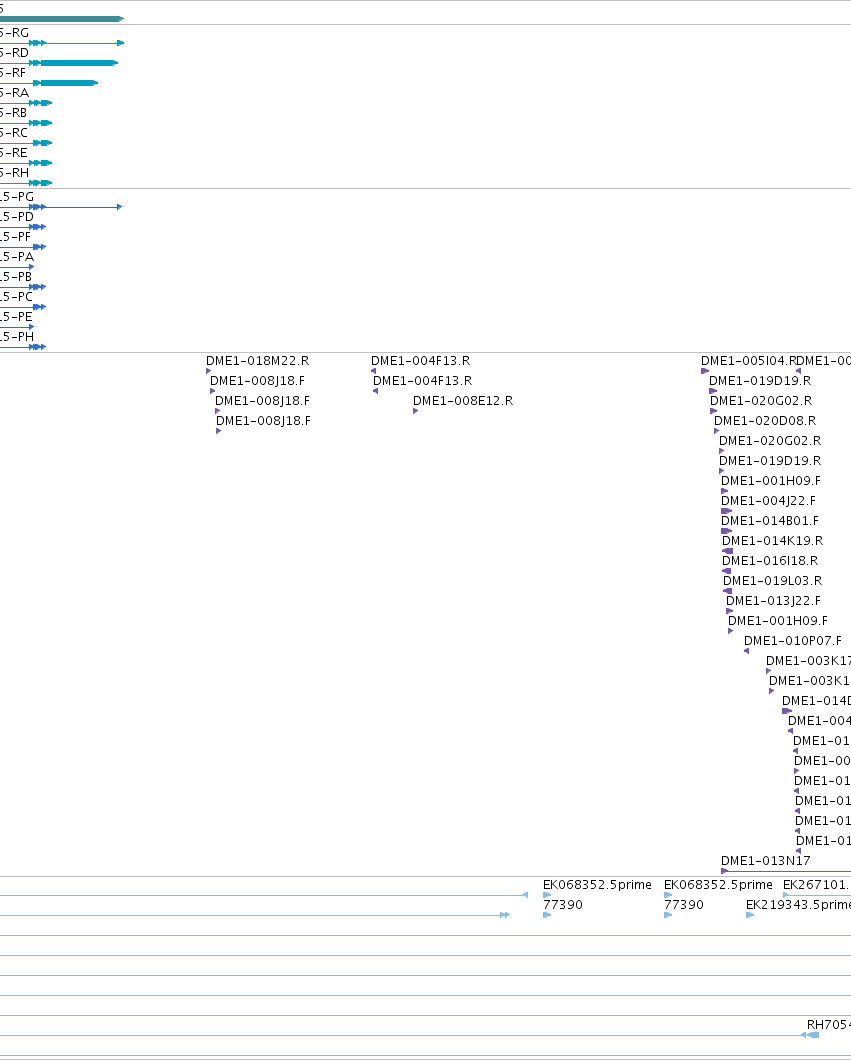
Task: Select the -RB transcript label
Action: pos(14,112)
